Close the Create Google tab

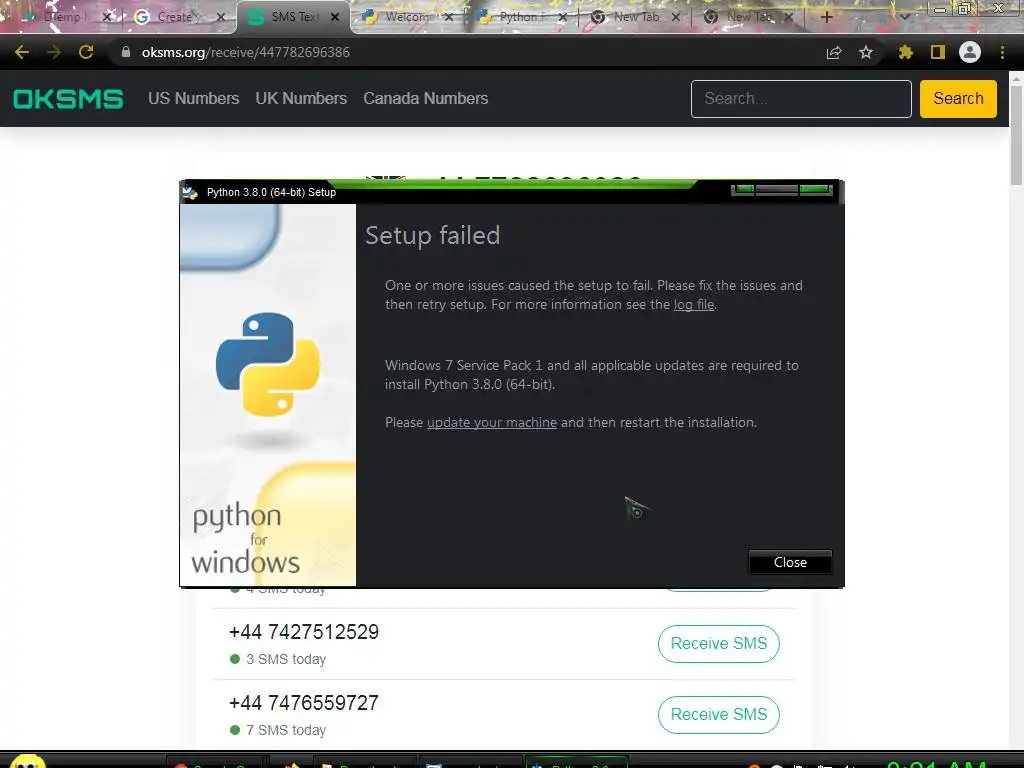point(221,17)
